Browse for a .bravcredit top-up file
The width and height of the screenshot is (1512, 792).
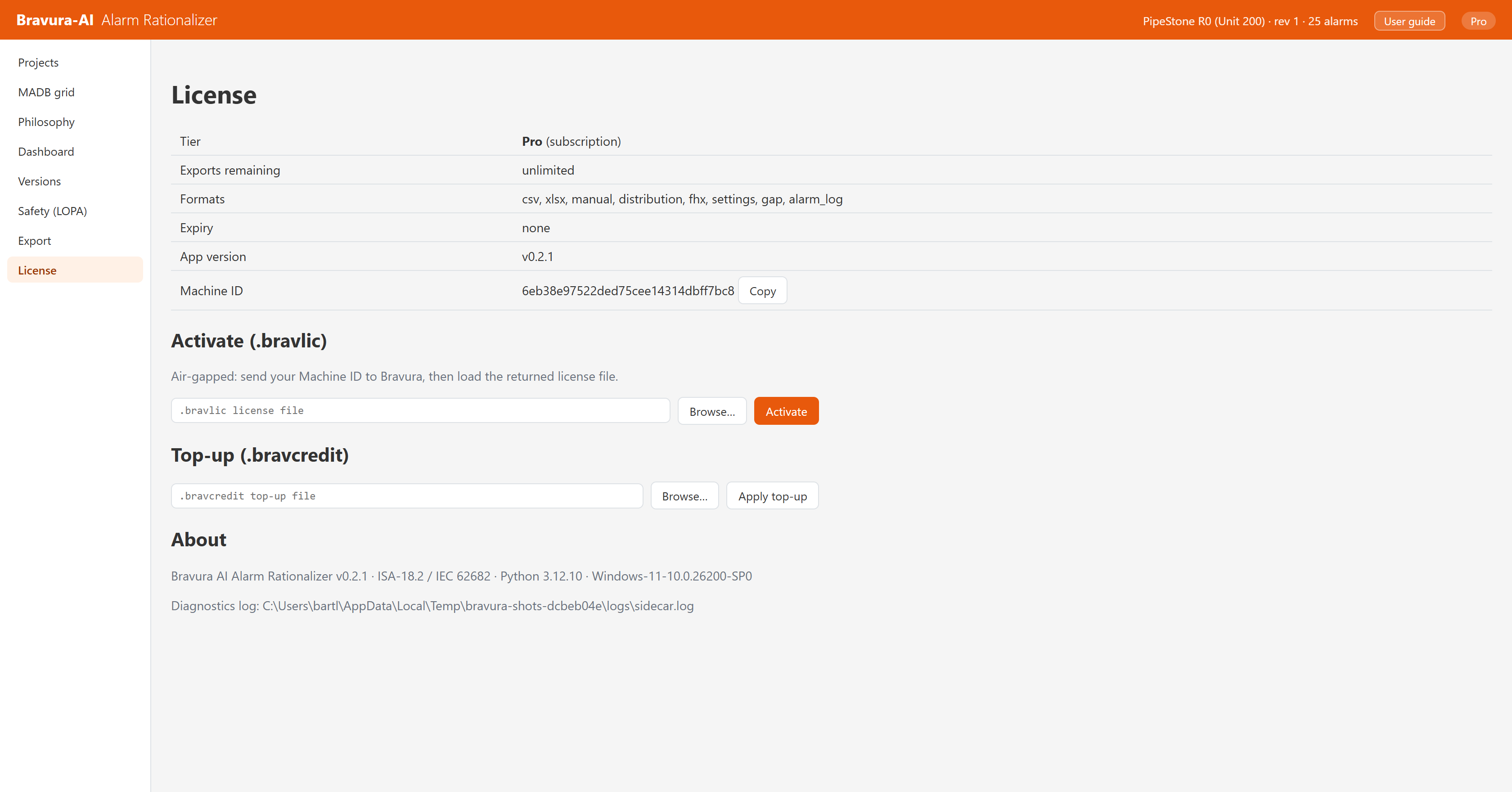(684, 495)
